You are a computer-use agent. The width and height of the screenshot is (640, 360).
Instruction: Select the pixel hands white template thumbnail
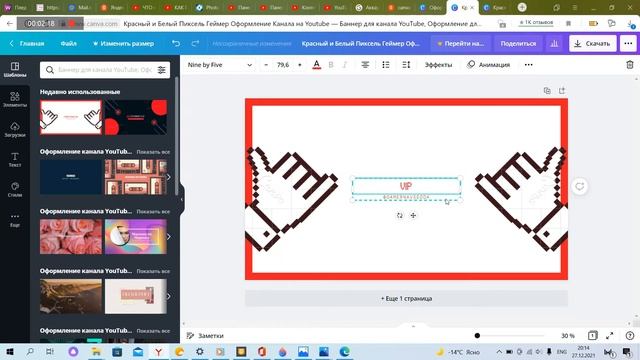click(71, 117)
